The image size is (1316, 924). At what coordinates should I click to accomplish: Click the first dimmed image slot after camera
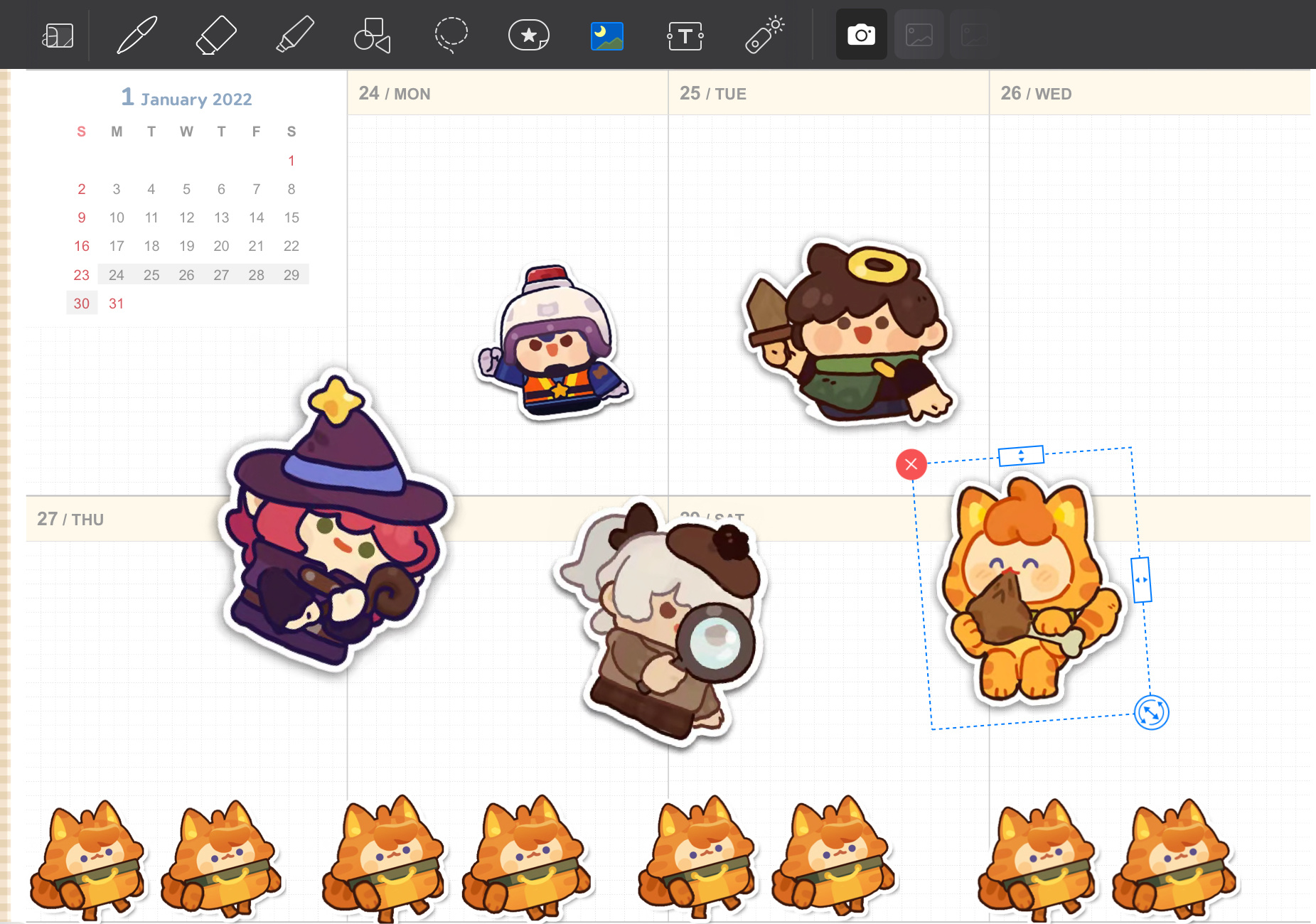click(x=919, y=34)
